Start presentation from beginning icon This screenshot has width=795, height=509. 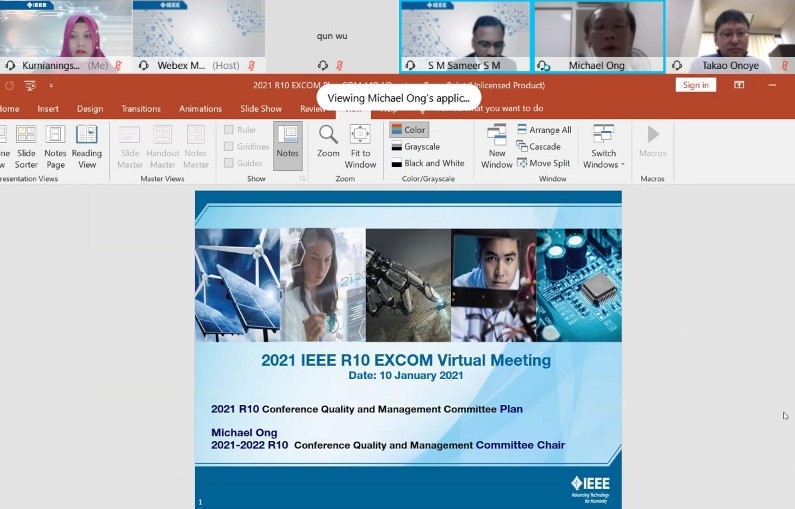pyautogui.click(x=30, y=86)
